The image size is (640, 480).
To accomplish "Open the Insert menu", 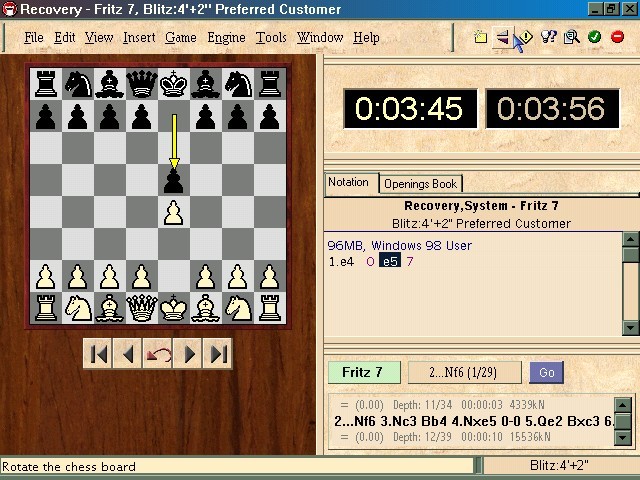I will click(x=139, y=38).
